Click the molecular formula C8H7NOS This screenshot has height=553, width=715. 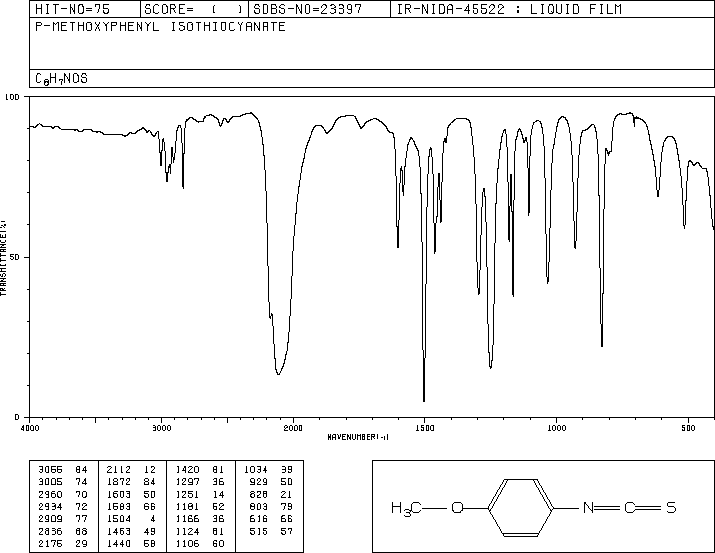[x=61, y=79]
